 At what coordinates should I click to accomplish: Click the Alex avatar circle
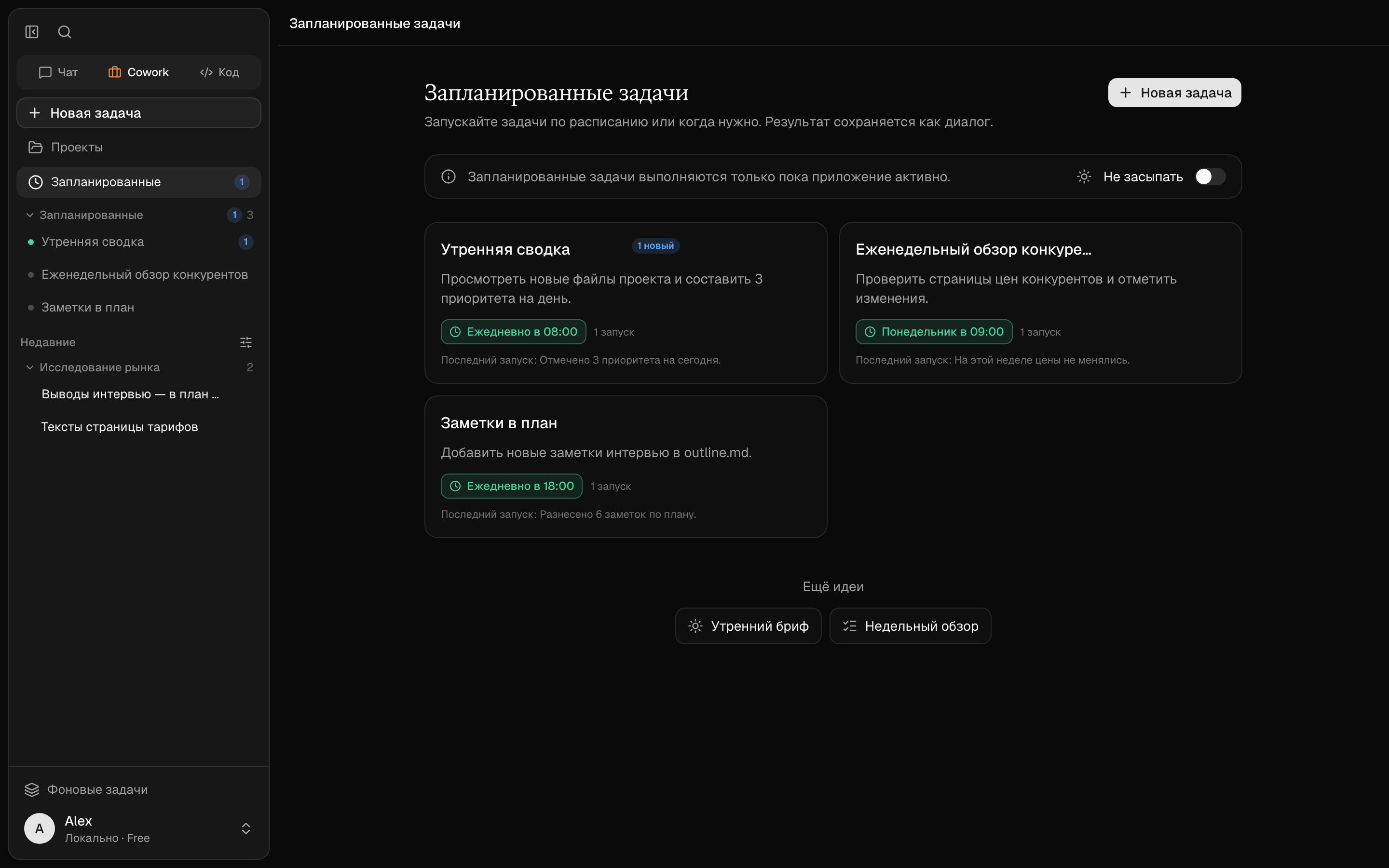click(39, 828)
